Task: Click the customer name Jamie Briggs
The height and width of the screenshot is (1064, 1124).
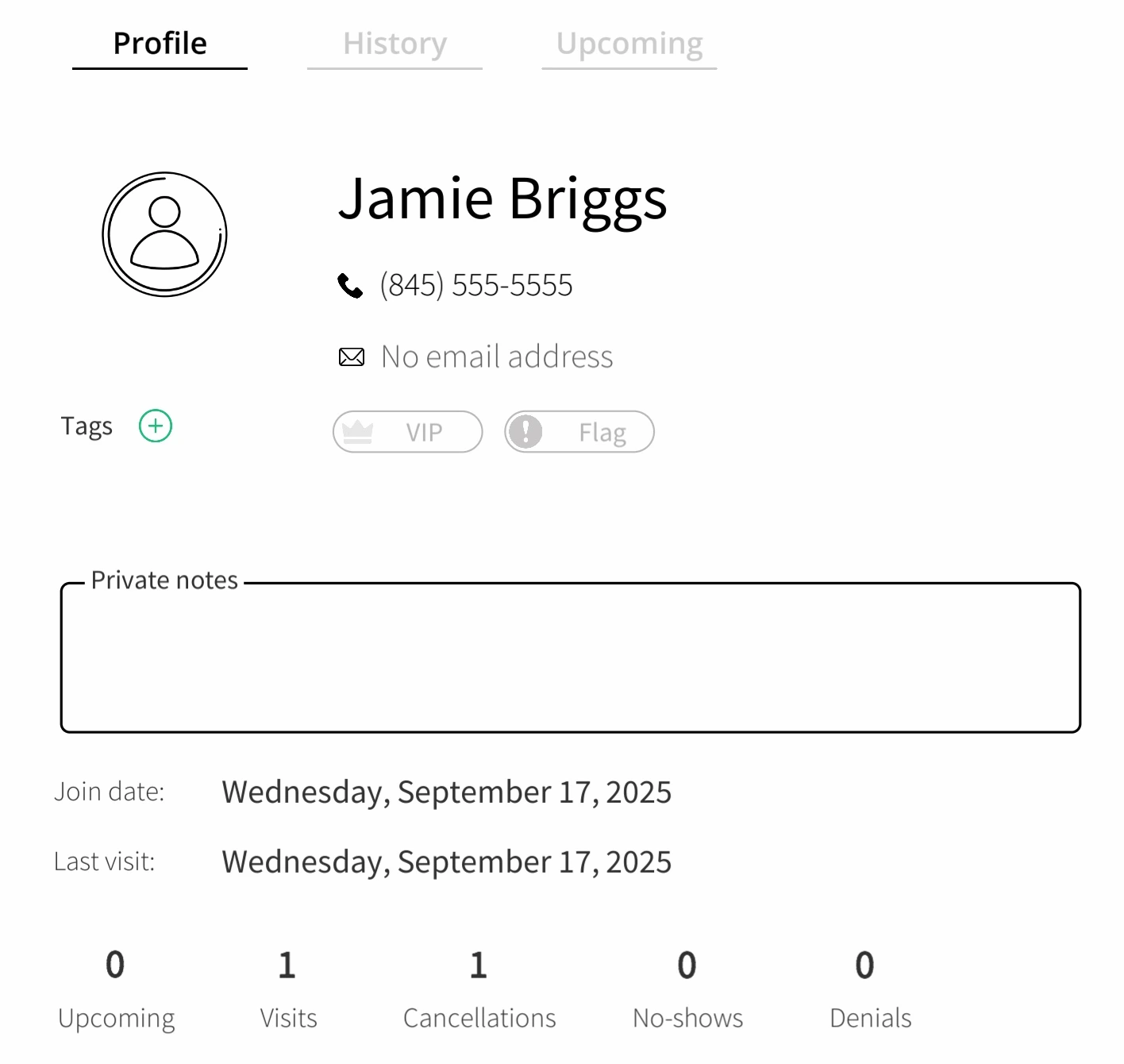Action: pyautogui.click(x=503, y=199)
